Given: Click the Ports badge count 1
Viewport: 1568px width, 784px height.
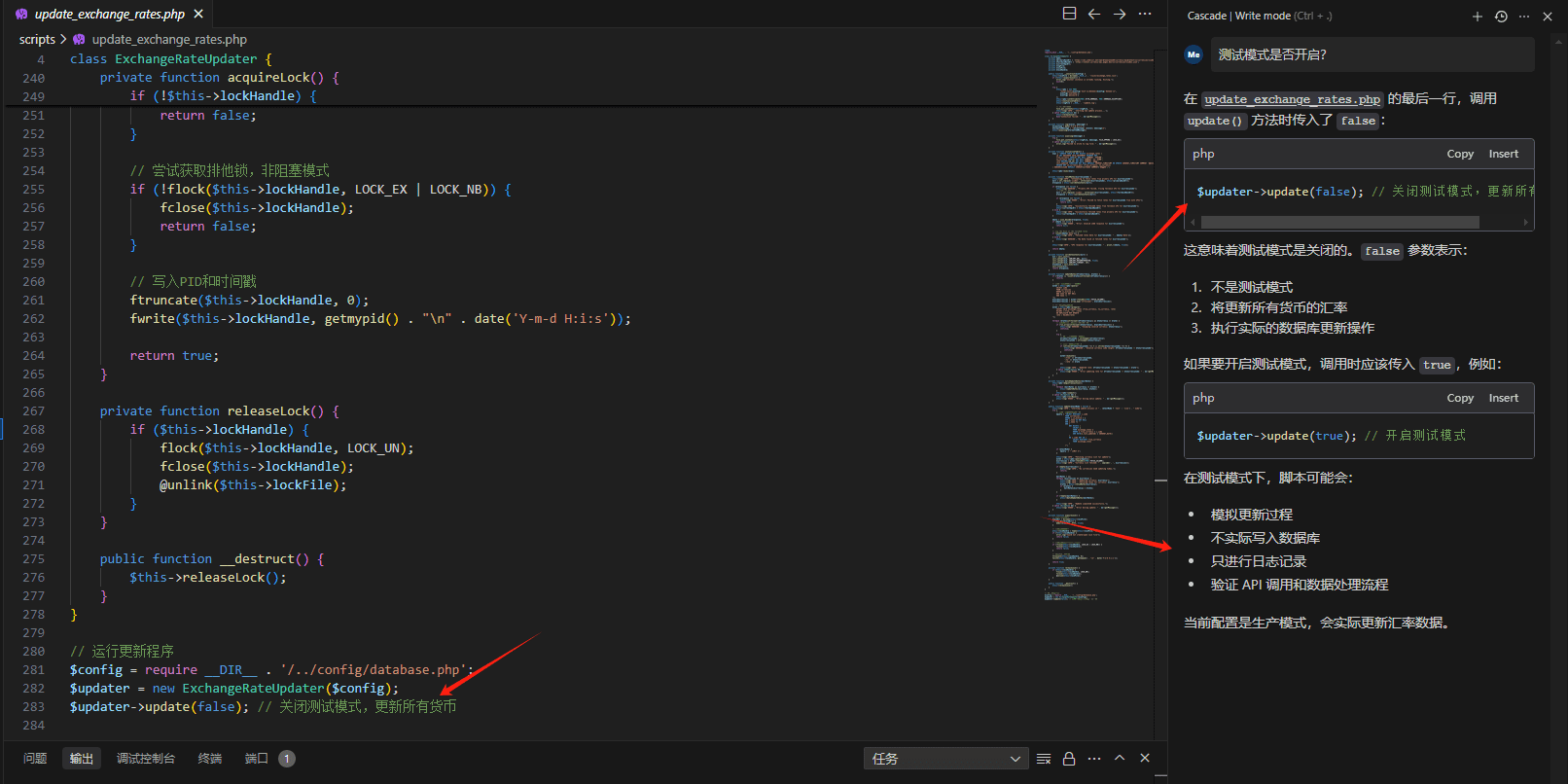Looking at the screenshot, I should pyautogui.click(x=287, y=759).
